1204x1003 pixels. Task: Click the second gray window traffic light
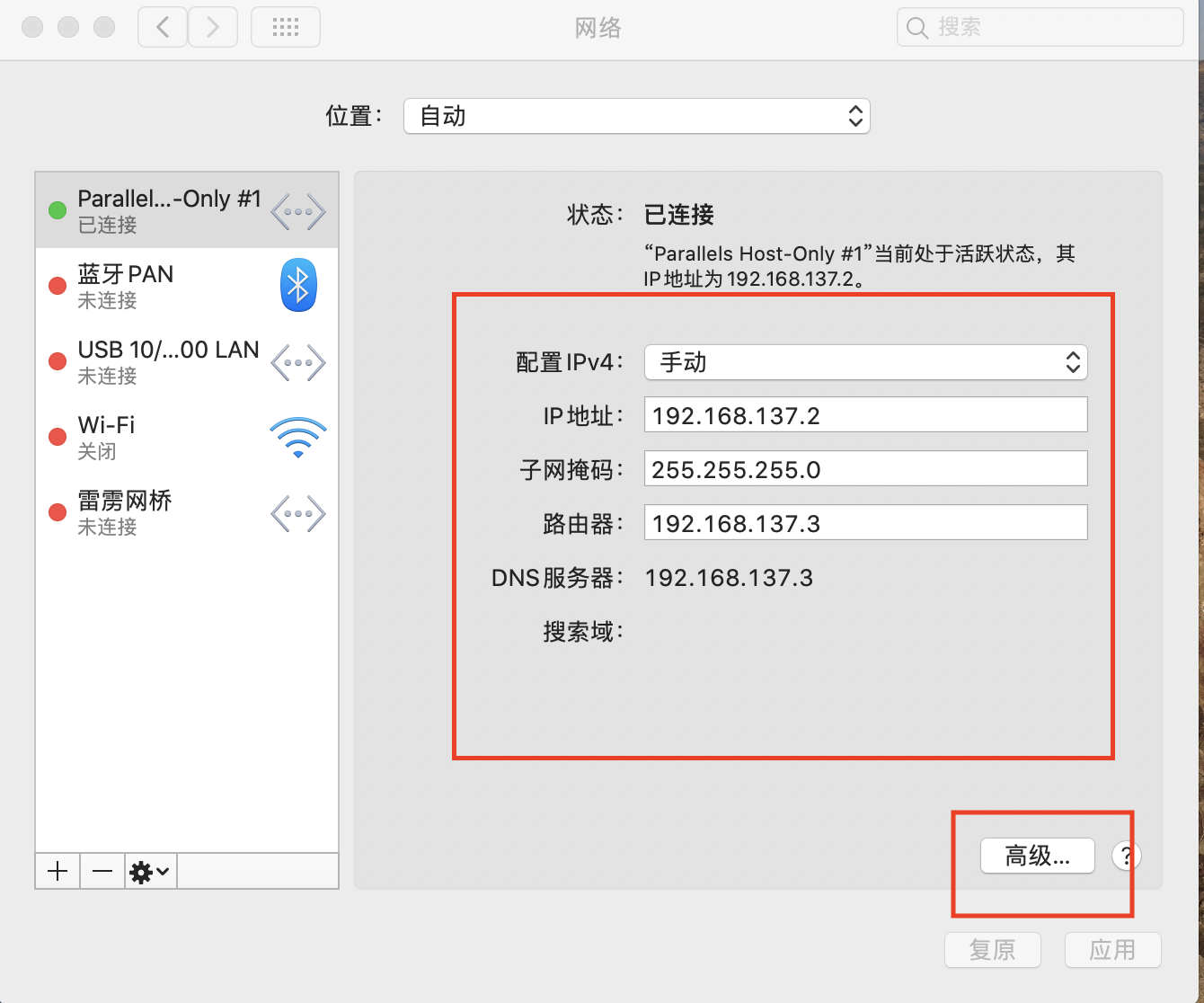tap(68, 27)
